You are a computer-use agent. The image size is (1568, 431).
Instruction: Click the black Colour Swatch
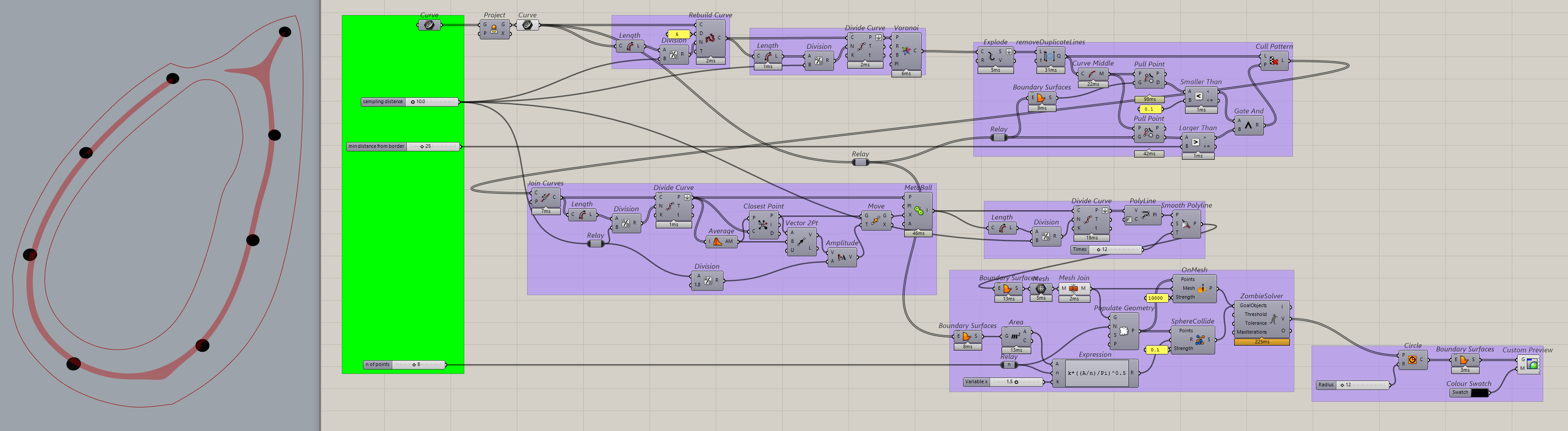coord(1479,393)
